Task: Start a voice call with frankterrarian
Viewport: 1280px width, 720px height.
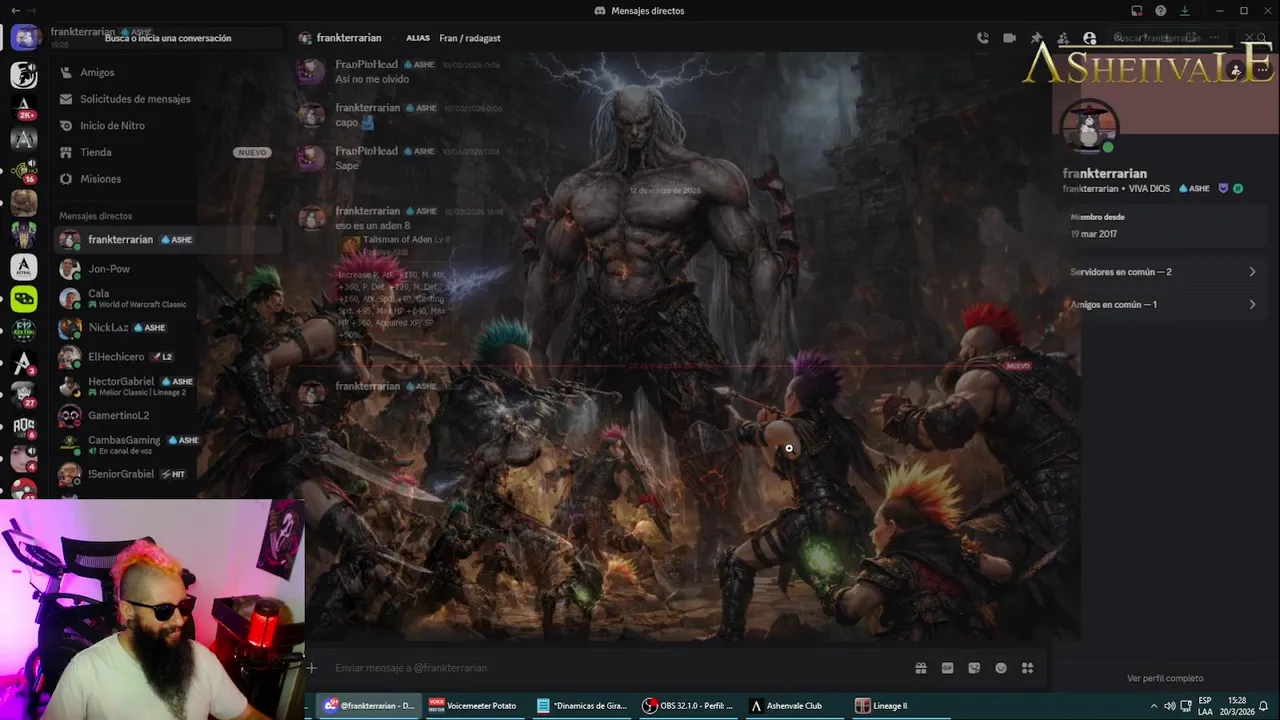Action: (x=983, y=38)
